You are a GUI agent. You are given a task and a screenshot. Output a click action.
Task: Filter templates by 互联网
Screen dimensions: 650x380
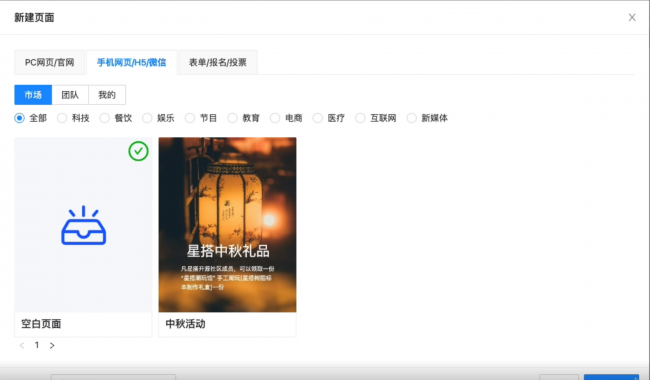point(361,118)
